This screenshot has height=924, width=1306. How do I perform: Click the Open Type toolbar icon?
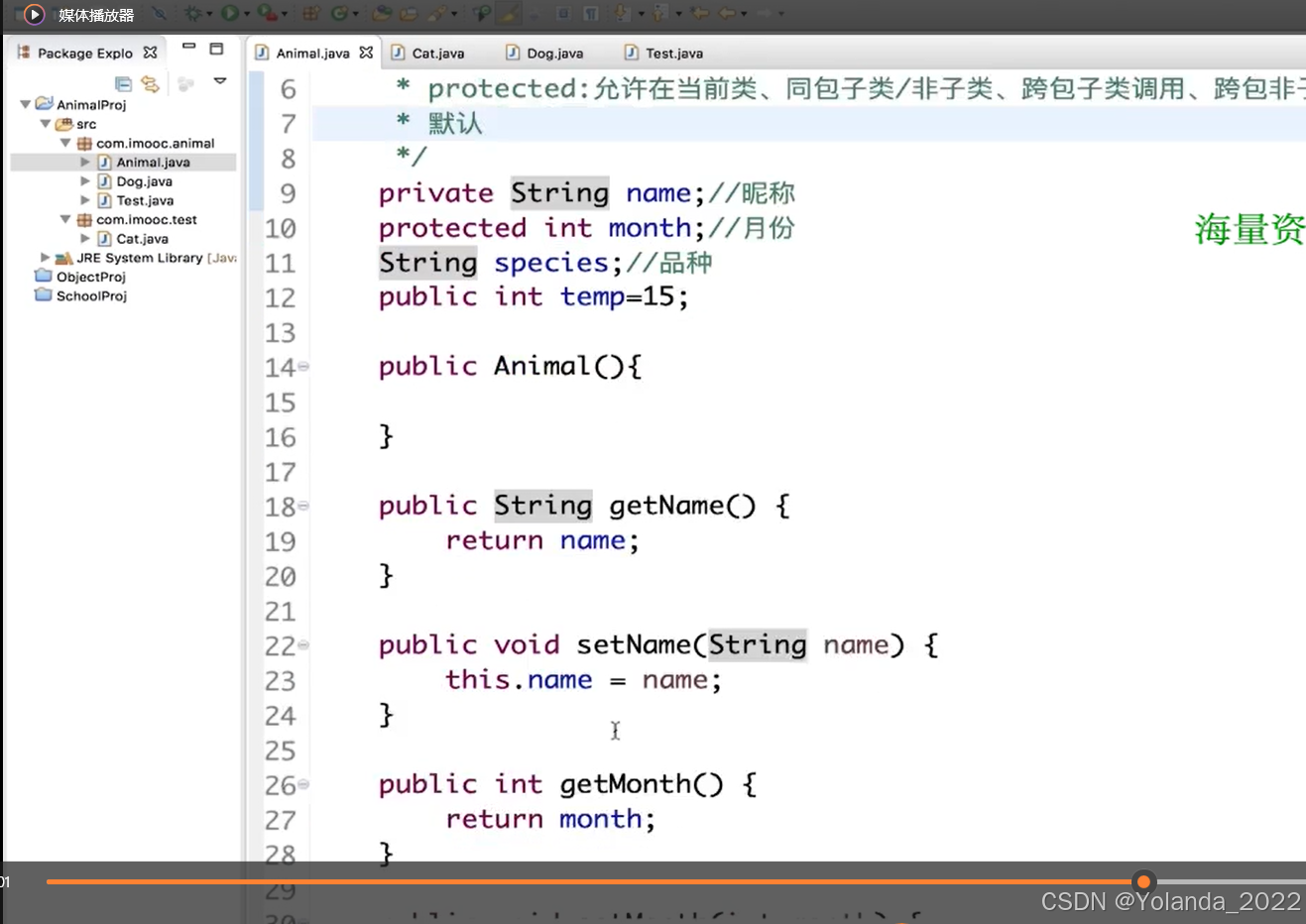(382, 14)
